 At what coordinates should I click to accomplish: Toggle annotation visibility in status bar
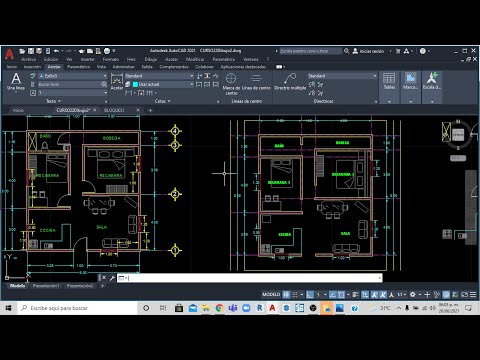(374, 294)
